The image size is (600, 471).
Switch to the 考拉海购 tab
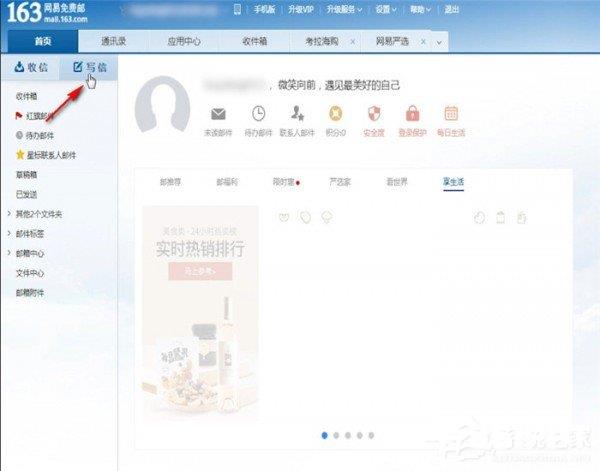pos(321,41)
